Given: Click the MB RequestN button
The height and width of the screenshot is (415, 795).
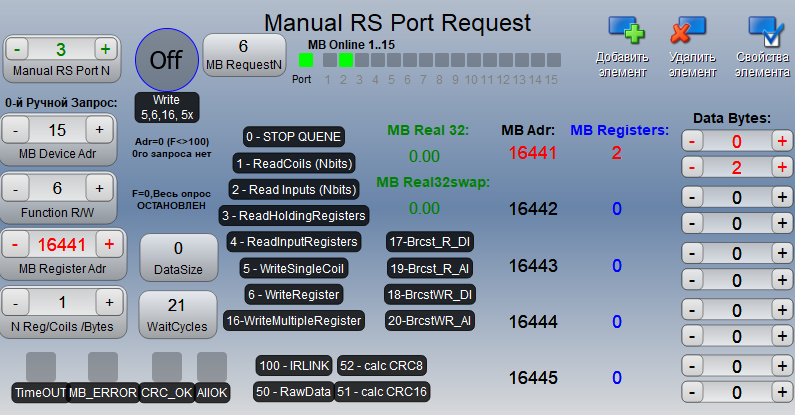Looking at the screenshot, I should (x=243, y=55).
